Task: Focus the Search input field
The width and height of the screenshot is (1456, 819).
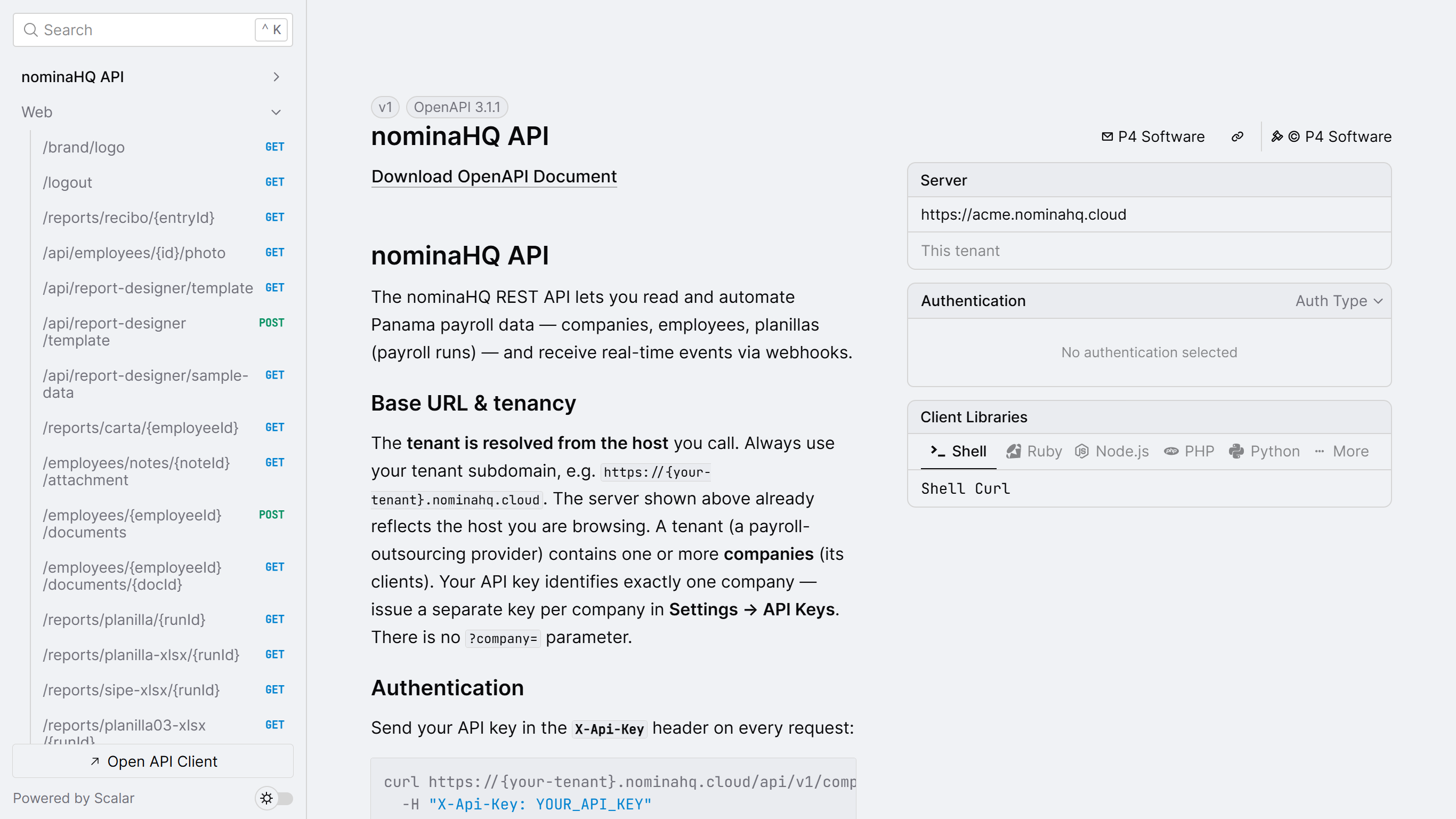Action: click(152, 29)
